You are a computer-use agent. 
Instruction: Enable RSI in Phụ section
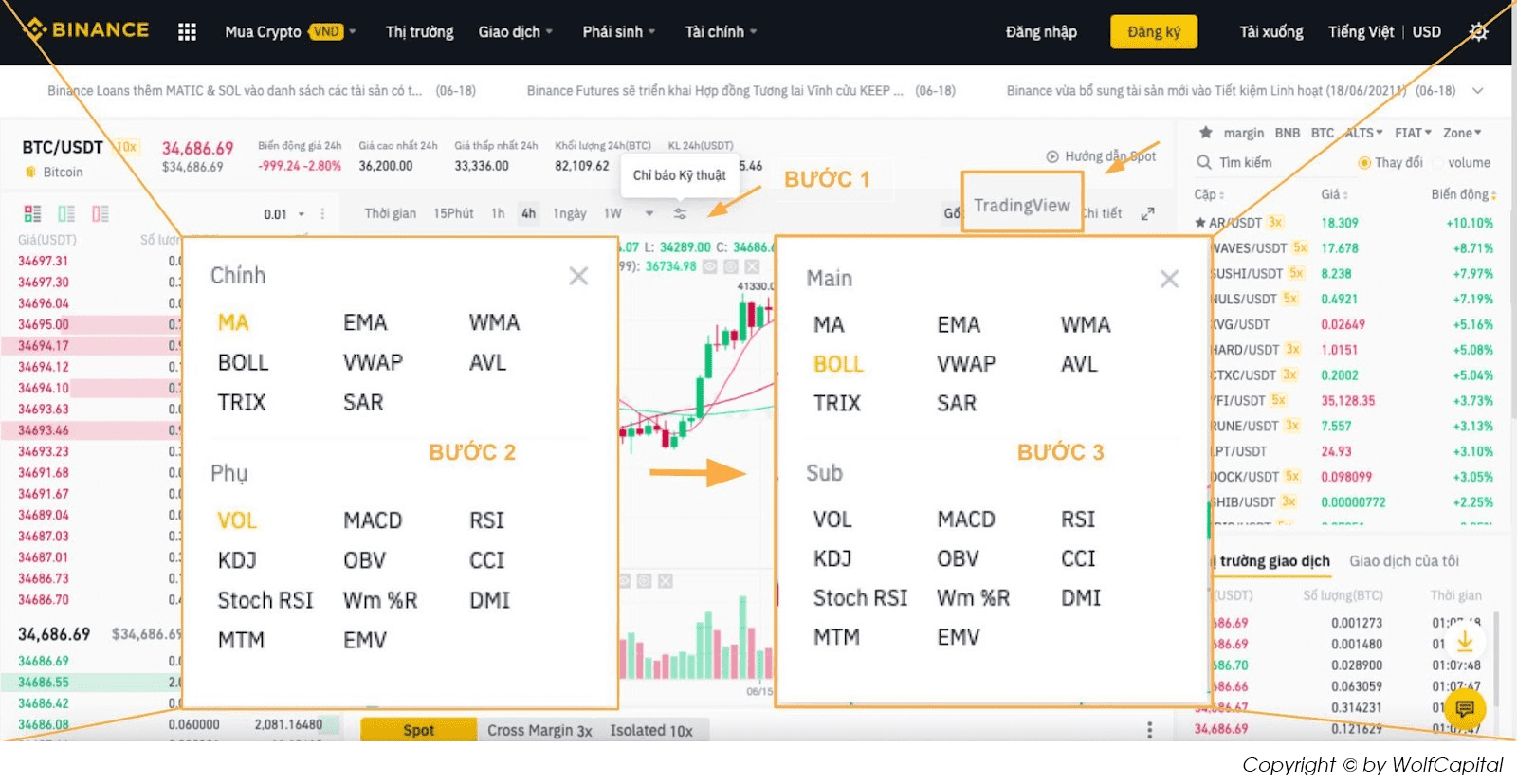pos(486,520)
